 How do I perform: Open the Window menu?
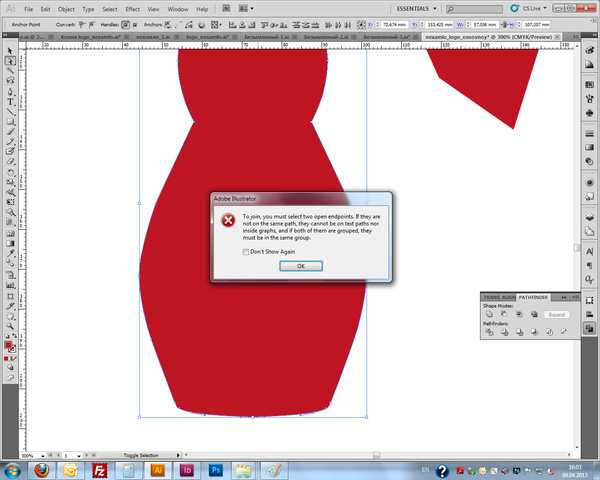[x=178, y=9]
